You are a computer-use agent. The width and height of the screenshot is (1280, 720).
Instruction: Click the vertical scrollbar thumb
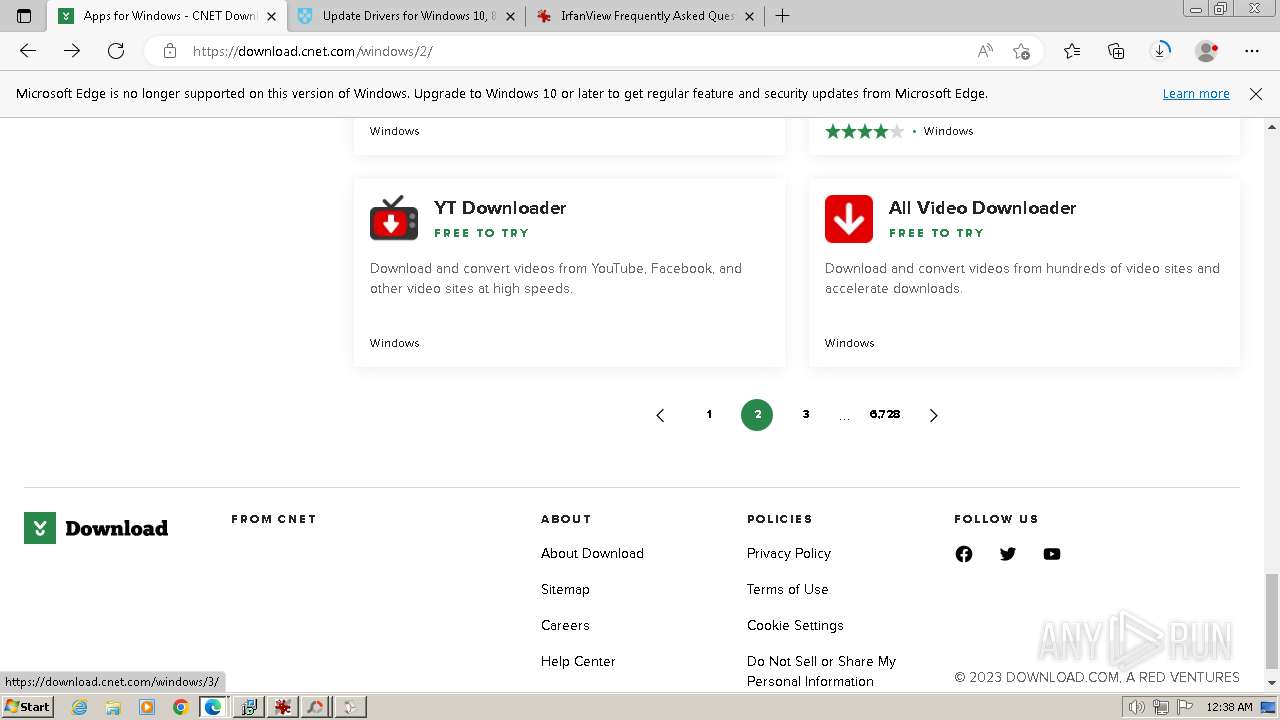point(1272,620)
